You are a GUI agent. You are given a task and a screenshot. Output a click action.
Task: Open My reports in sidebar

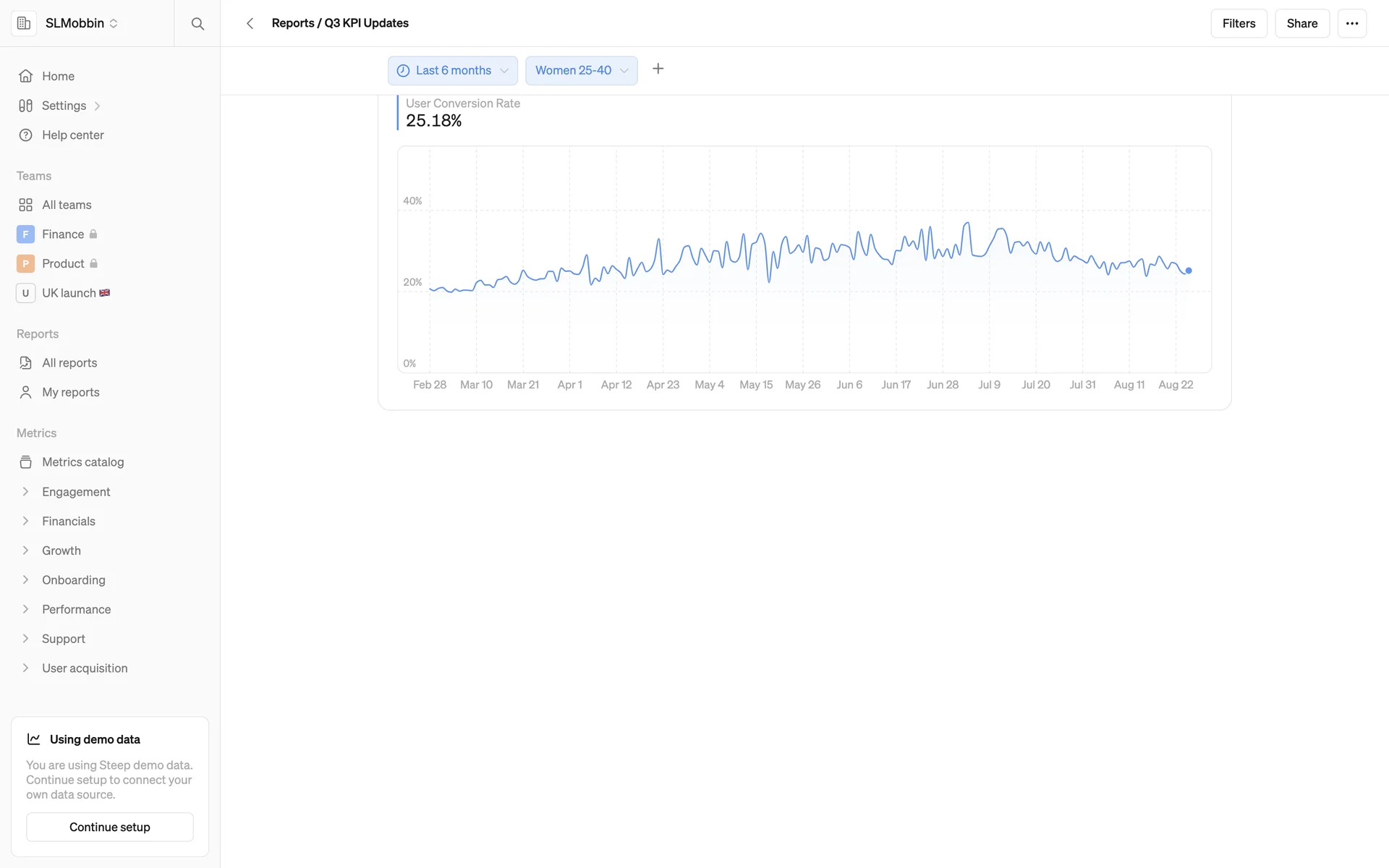[70, 392]
